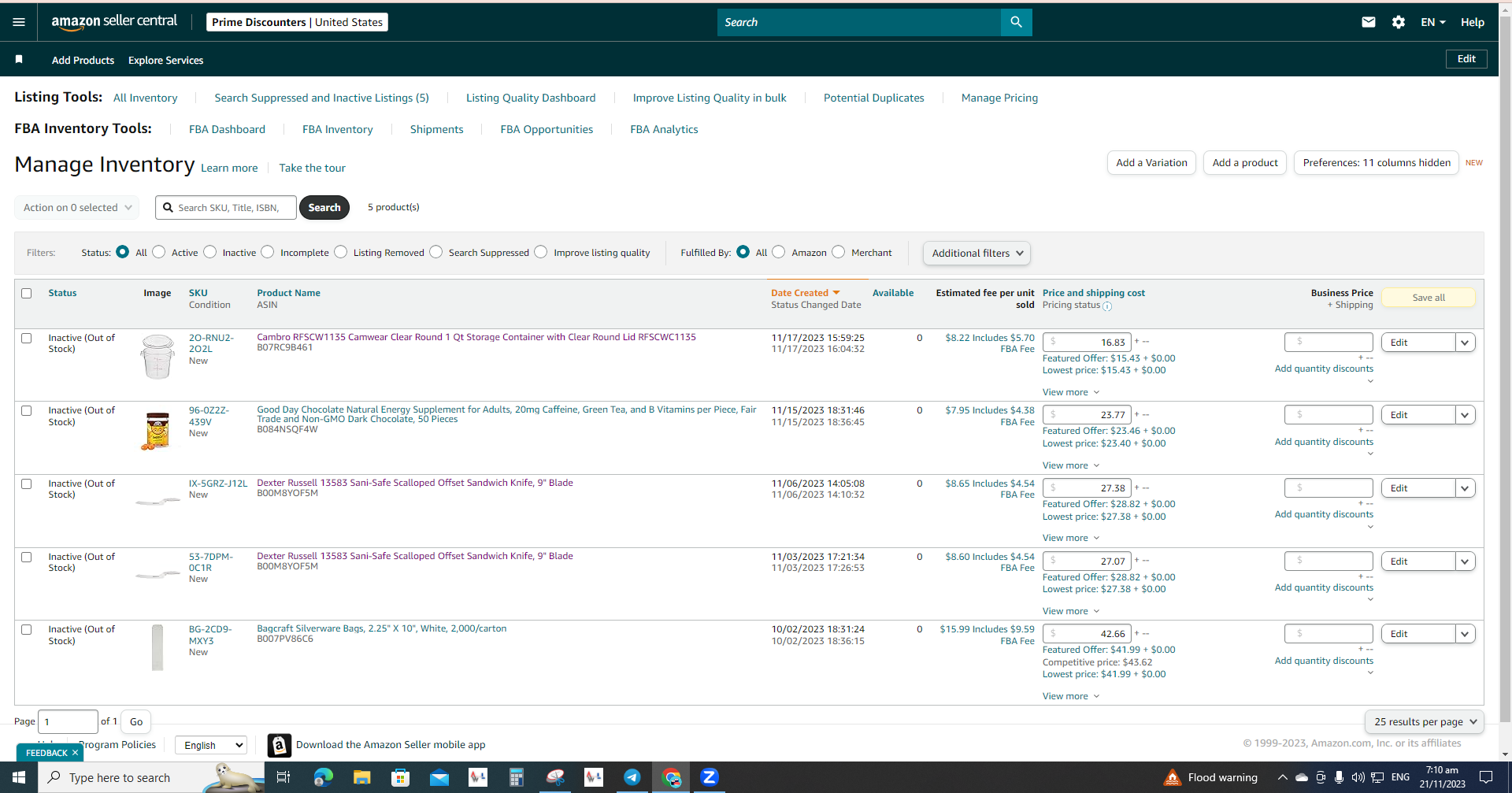This screenshot has height=793, width=1512.
Task: Click the OneDrive cloud tray icon
Action: pyautogui.click(x=1302, y=777)
